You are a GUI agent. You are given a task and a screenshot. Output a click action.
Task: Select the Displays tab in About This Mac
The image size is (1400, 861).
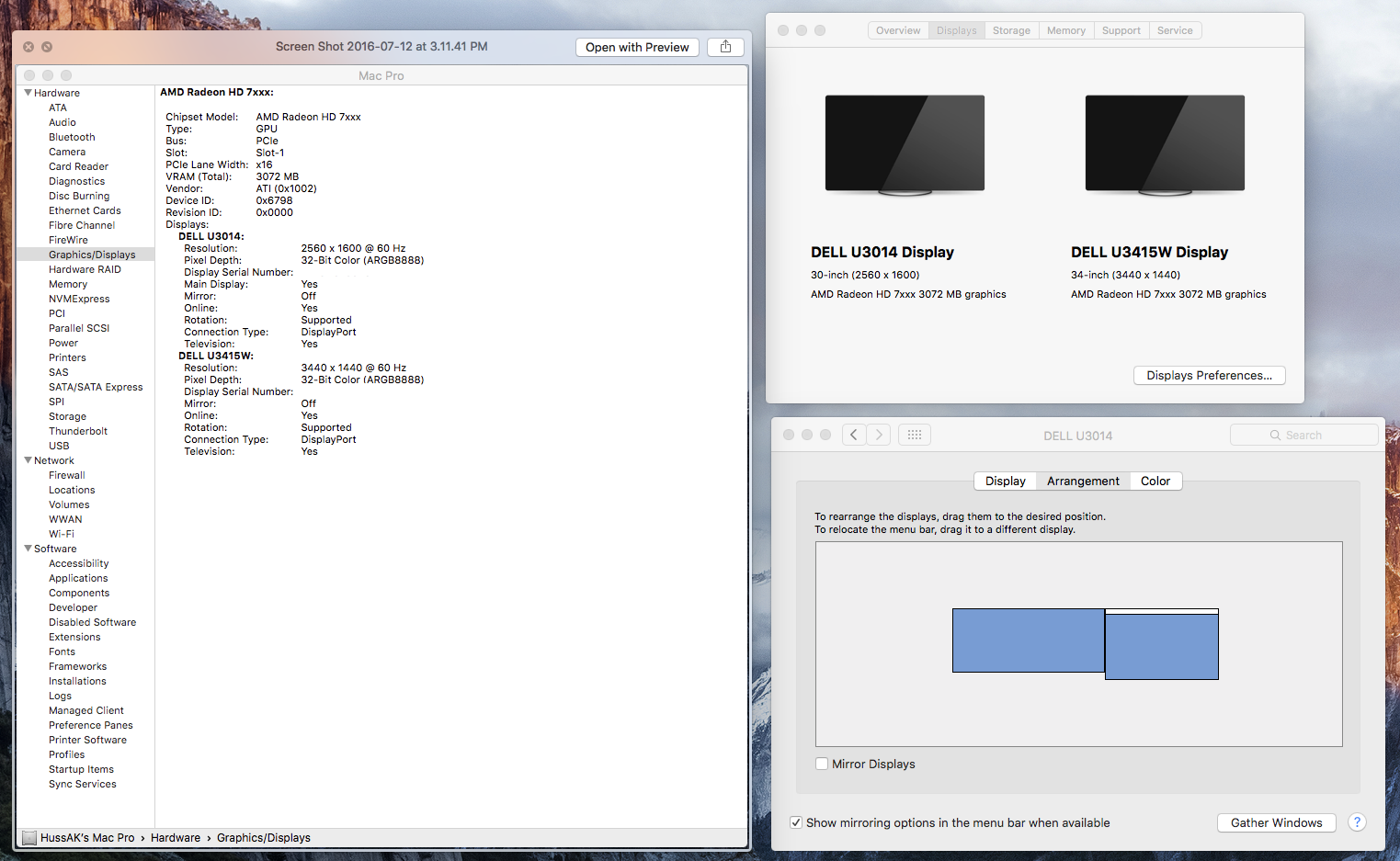(x=957, y=30)
